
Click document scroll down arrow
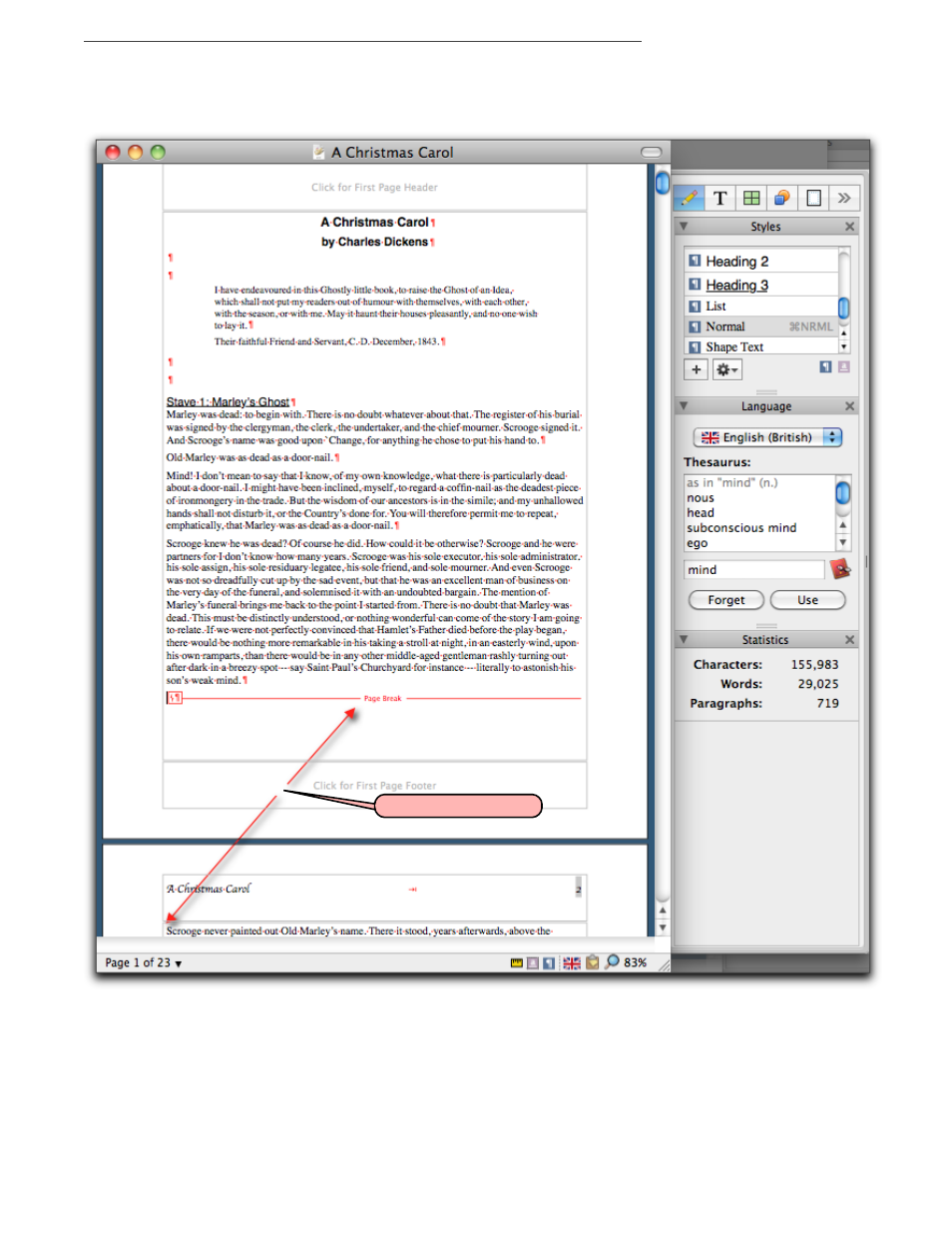point(663,927)
